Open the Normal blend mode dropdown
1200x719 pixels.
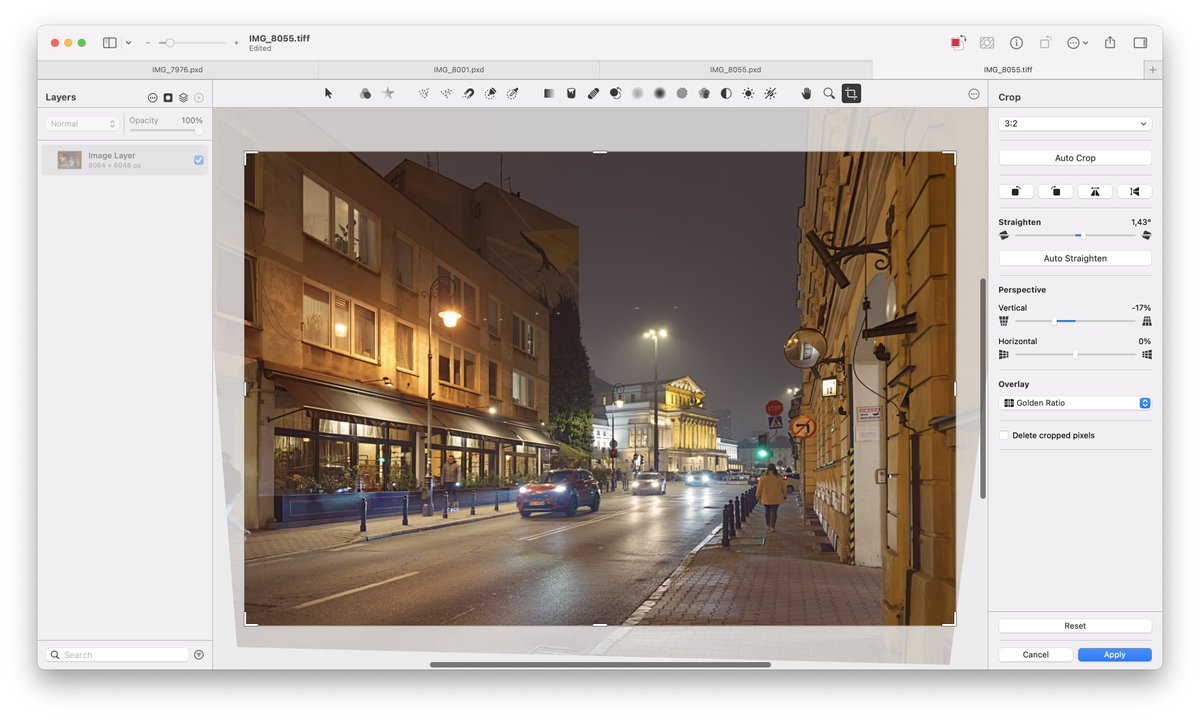[x=82, y=124]
